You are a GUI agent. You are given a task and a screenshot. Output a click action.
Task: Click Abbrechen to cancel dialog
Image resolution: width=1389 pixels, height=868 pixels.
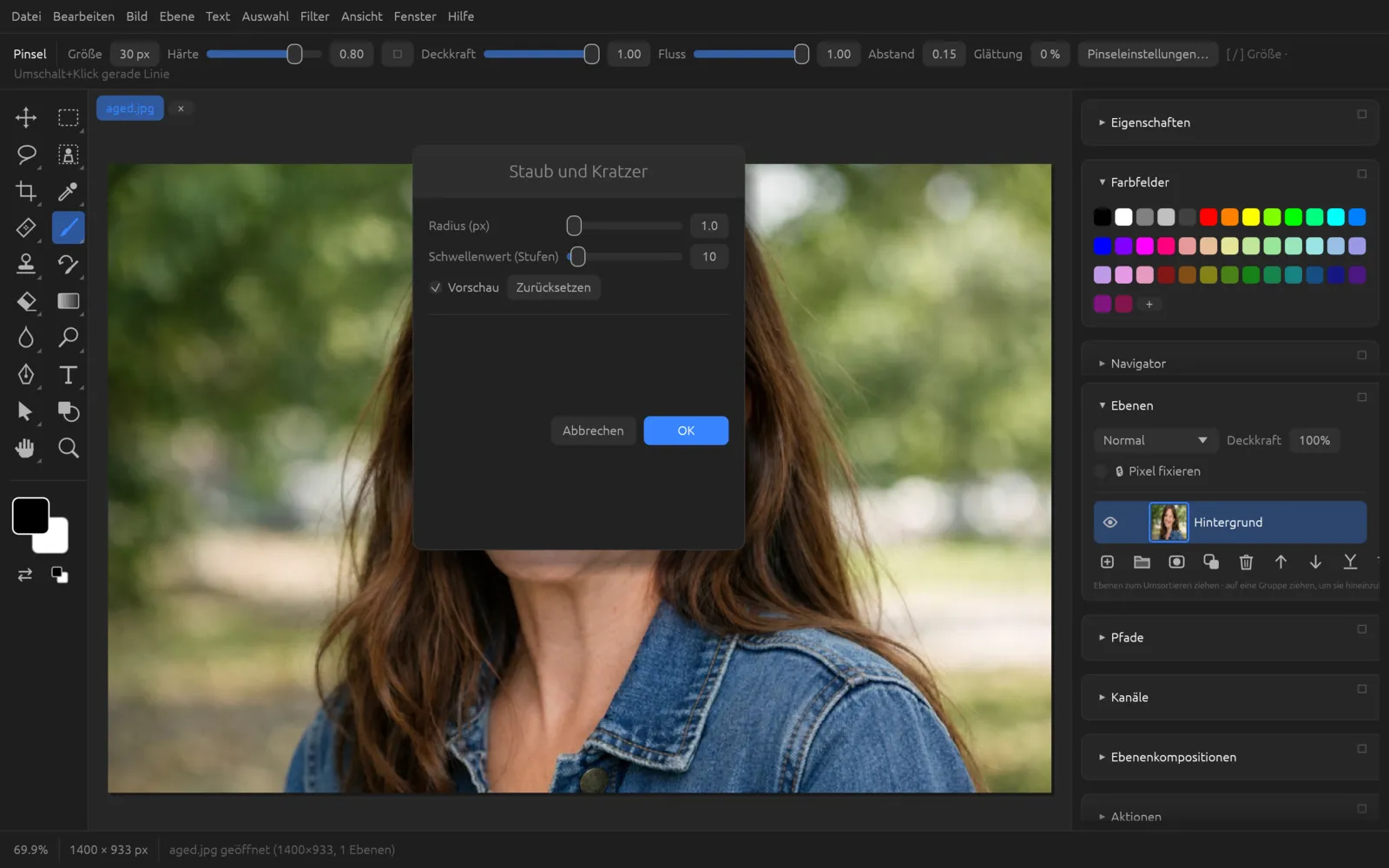593,431
